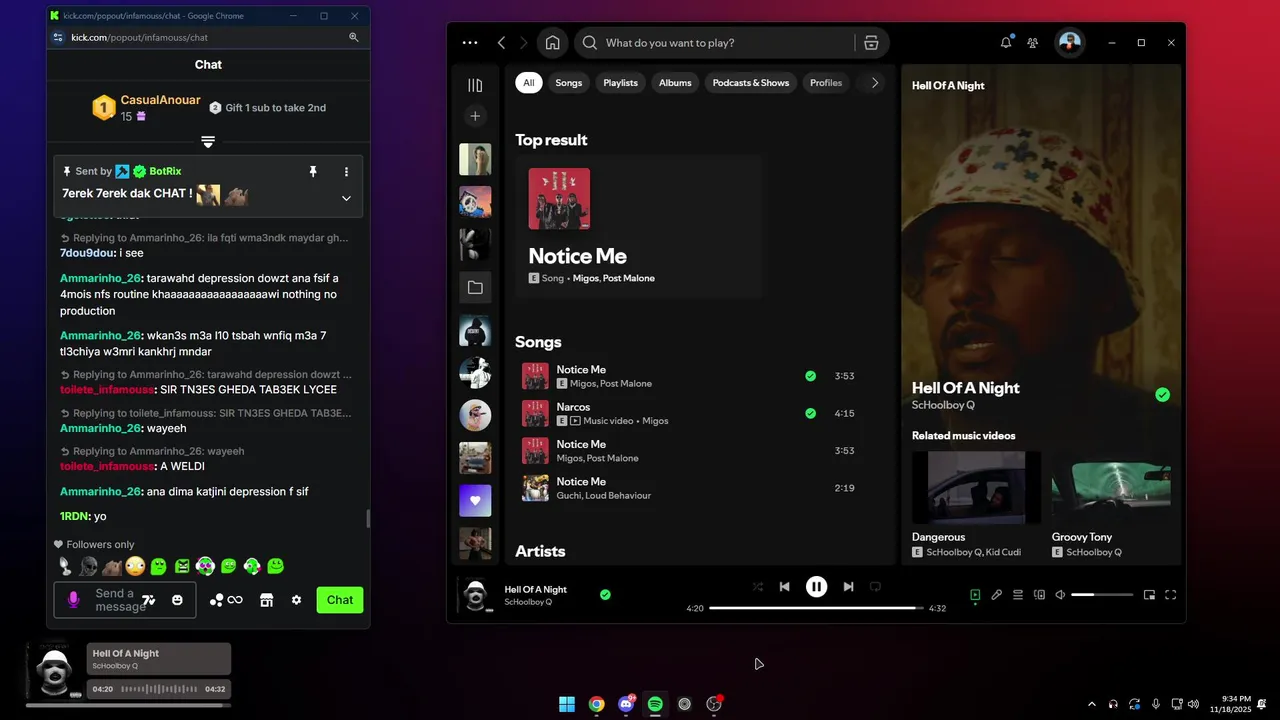
Task: Open the Browse icon in Spotify's search bar
Action: 871,43
